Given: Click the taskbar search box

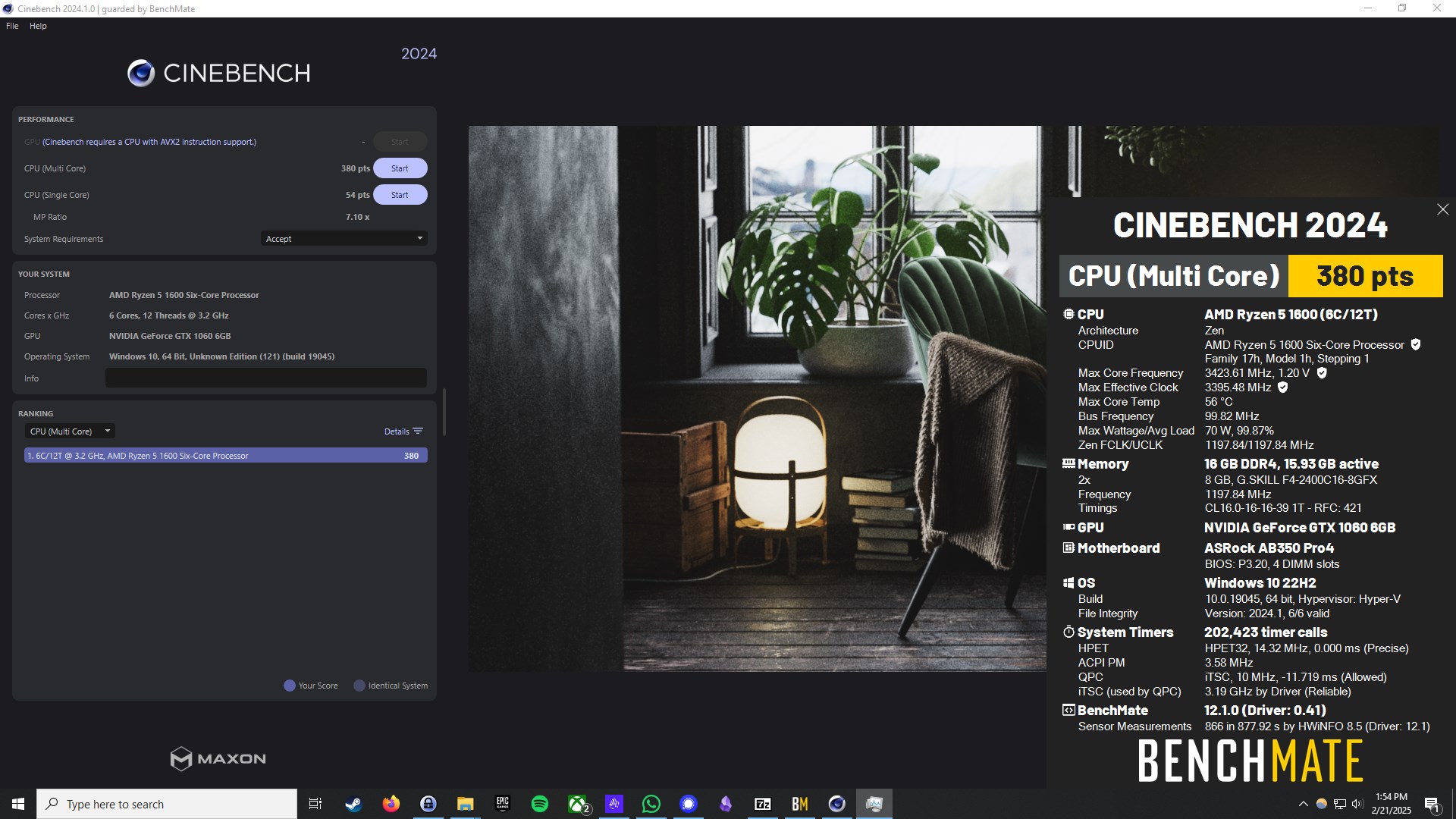Looking at the screenshot, I should tap(167, 804).
